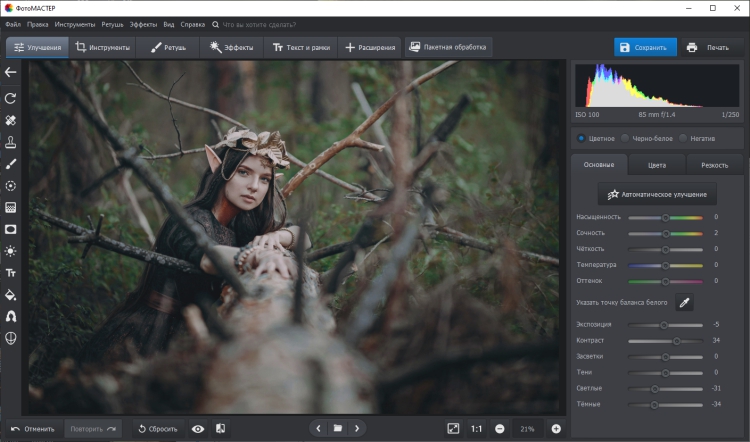Select the Негатив radio option
Screen dimensions: 750x442
682,138
